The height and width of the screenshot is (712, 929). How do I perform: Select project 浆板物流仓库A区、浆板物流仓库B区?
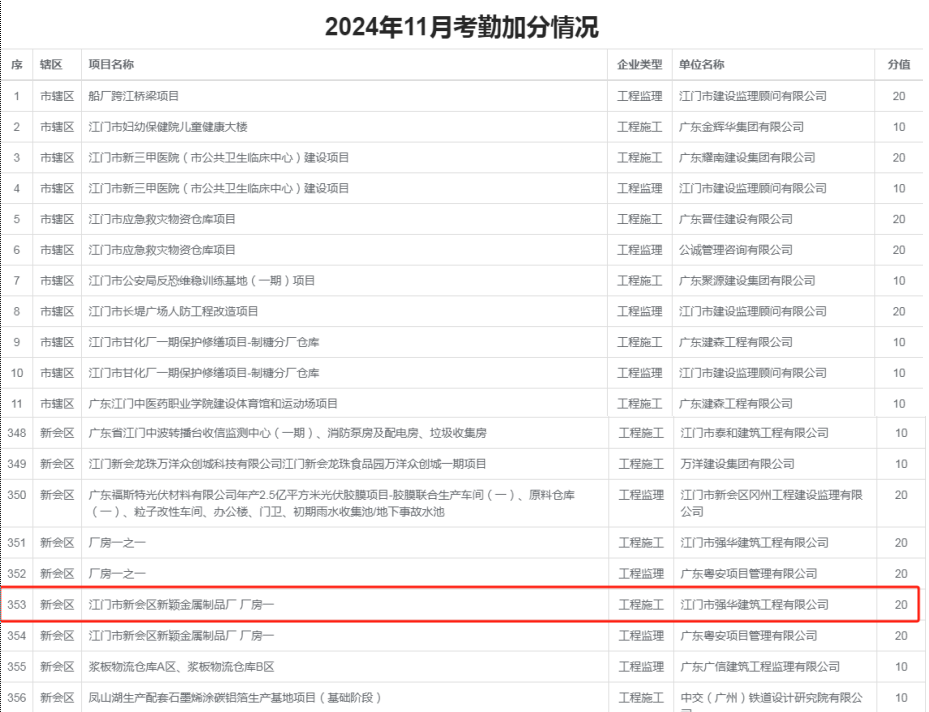pos(181,666)
